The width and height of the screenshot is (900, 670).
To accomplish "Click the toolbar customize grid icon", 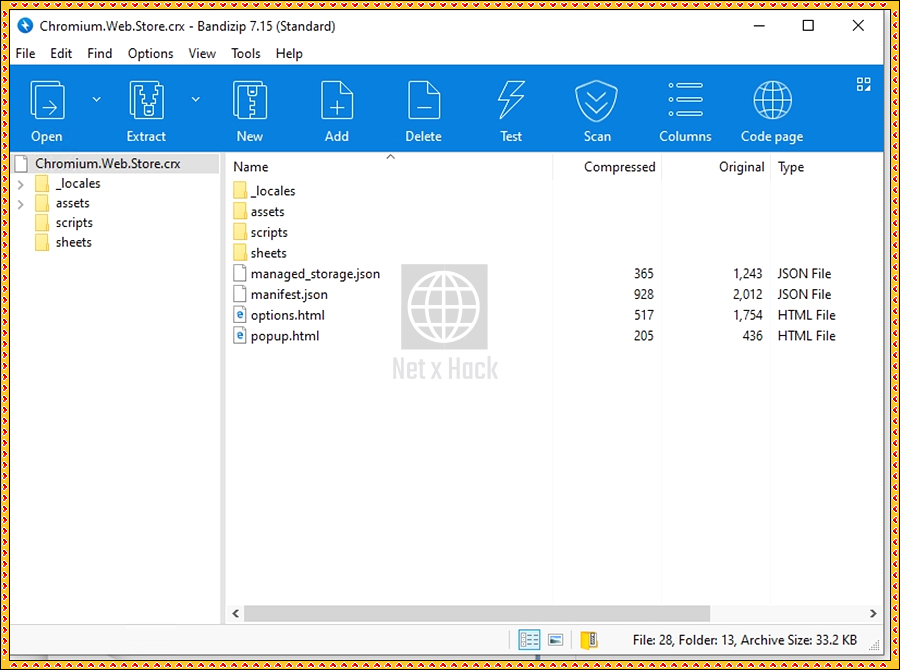I will [863, 84].
